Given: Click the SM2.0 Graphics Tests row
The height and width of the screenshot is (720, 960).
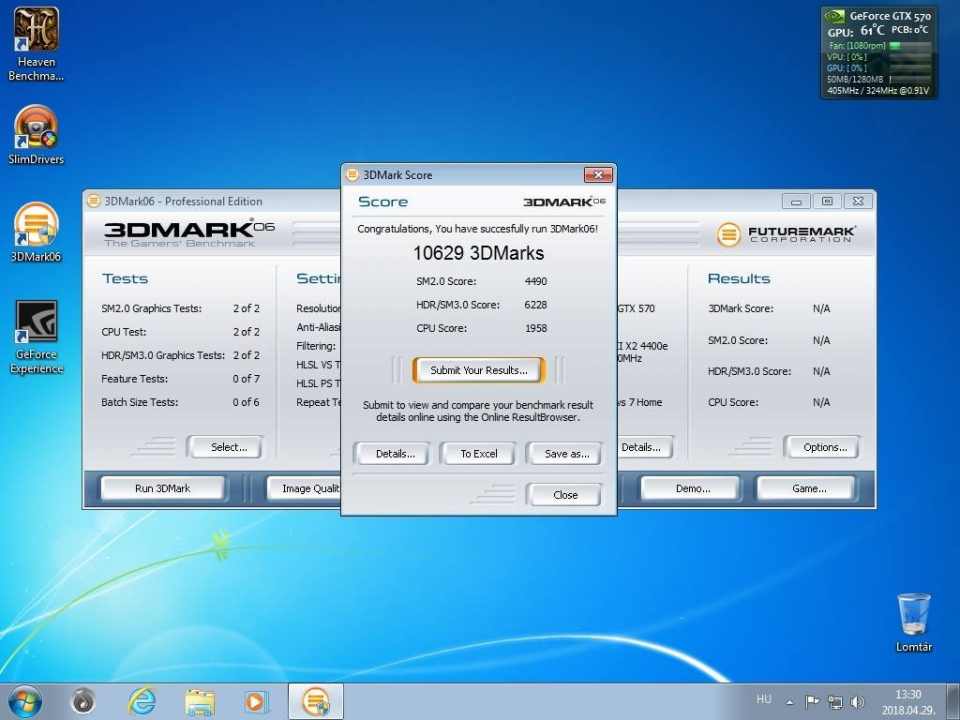Looking at the screenshot, I should [181, 309].
